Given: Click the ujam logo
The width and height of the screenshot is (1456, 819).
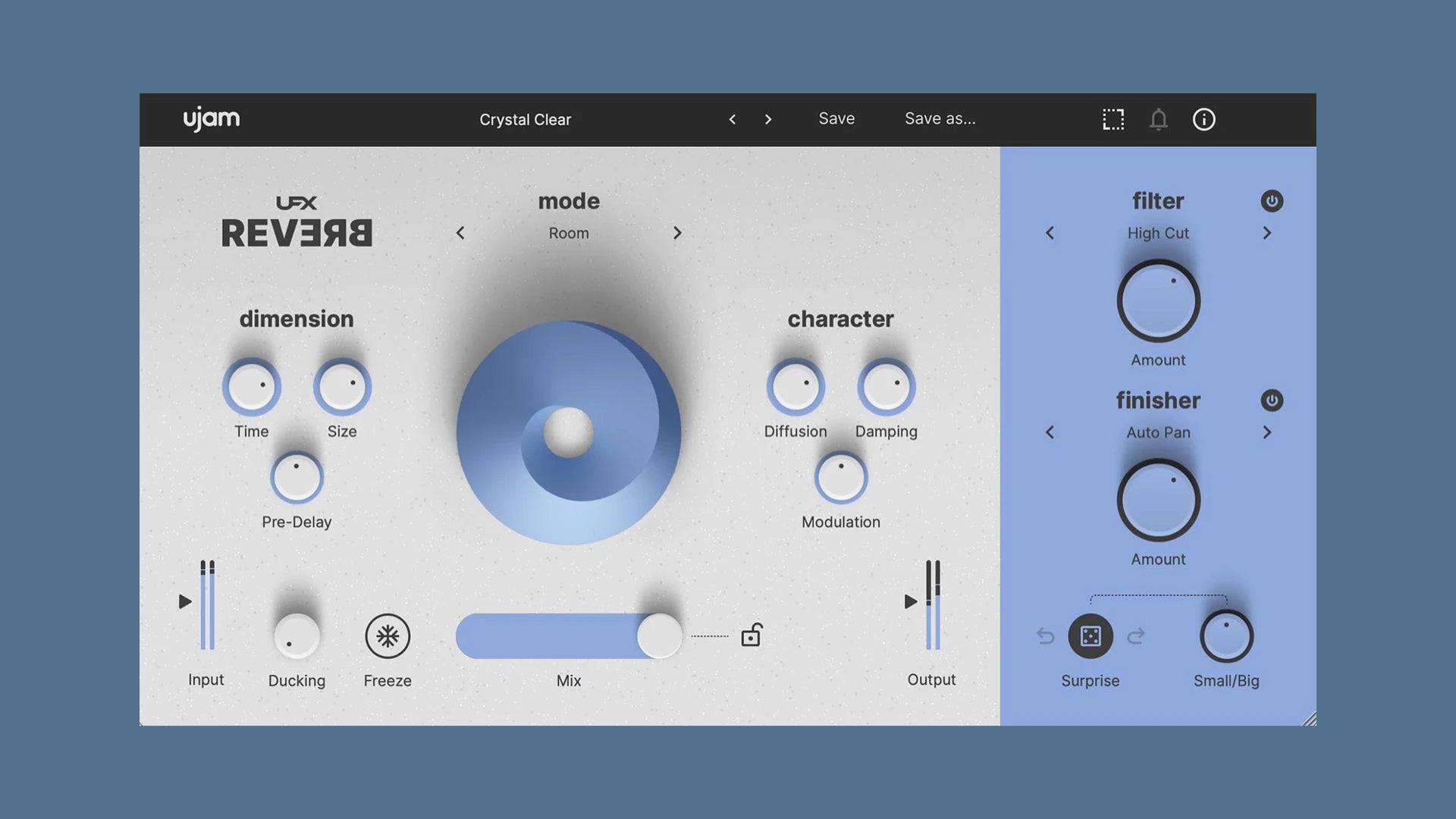Looking at the screenshot, I should click(212, 118).
